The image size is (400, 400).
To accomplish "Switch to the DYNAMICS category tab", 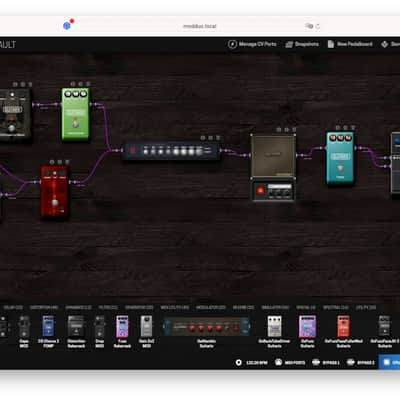I will pos(78,307).
